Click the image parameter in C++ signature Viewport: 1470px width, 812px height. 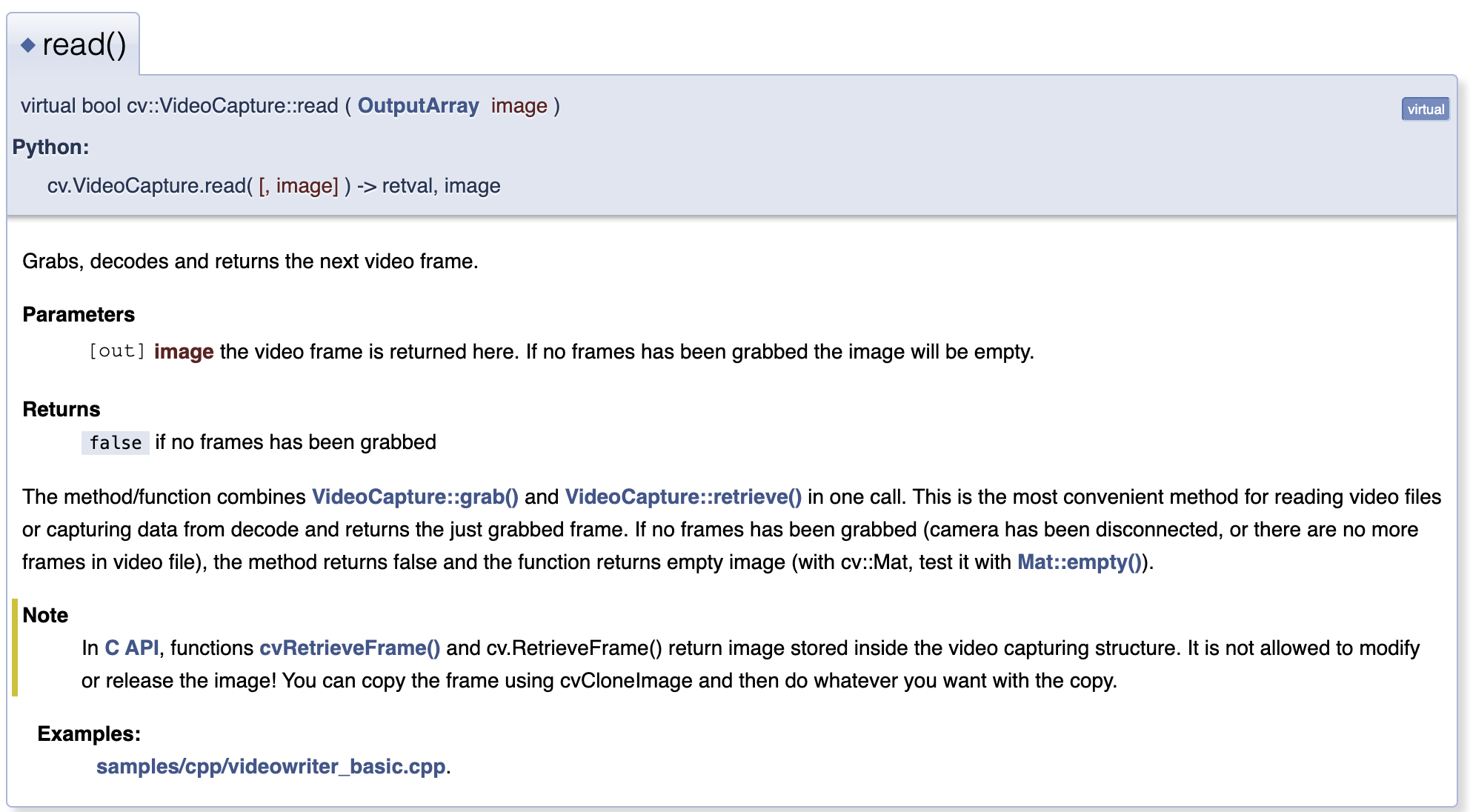tap(519, 106)
